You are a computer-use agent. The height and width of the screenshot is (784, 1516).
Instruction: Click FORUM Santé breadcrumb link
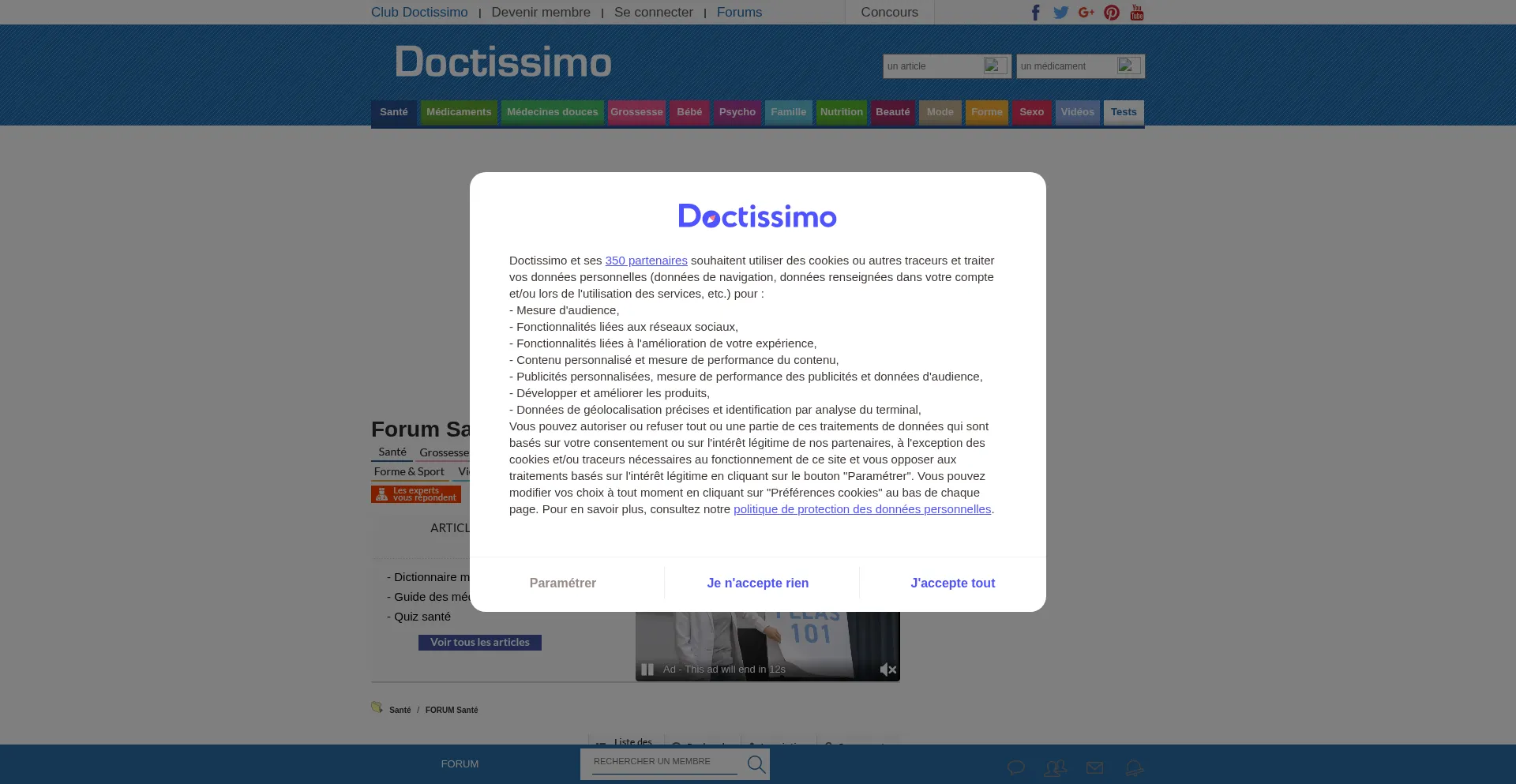[452, 710]
